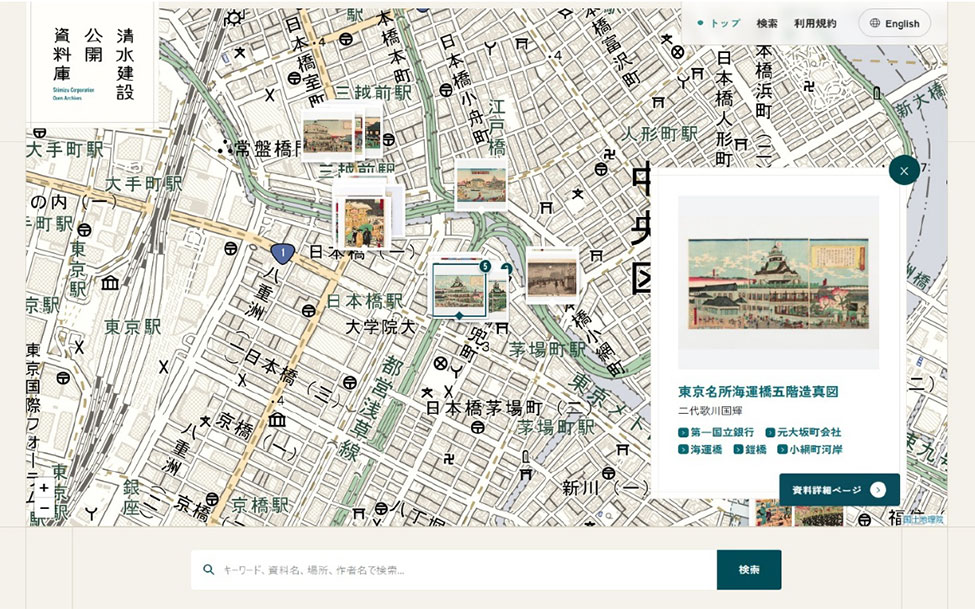Click the globe icon beside English
This screenshot has height=609, width=975.
click(874, 23)
